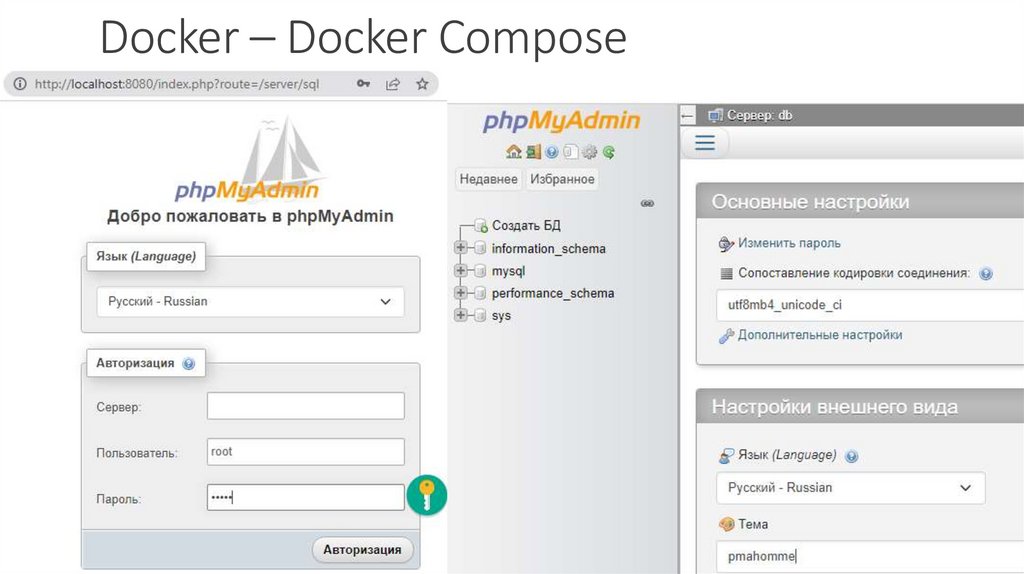Click the green reload navigation icon

pos(609,152)
